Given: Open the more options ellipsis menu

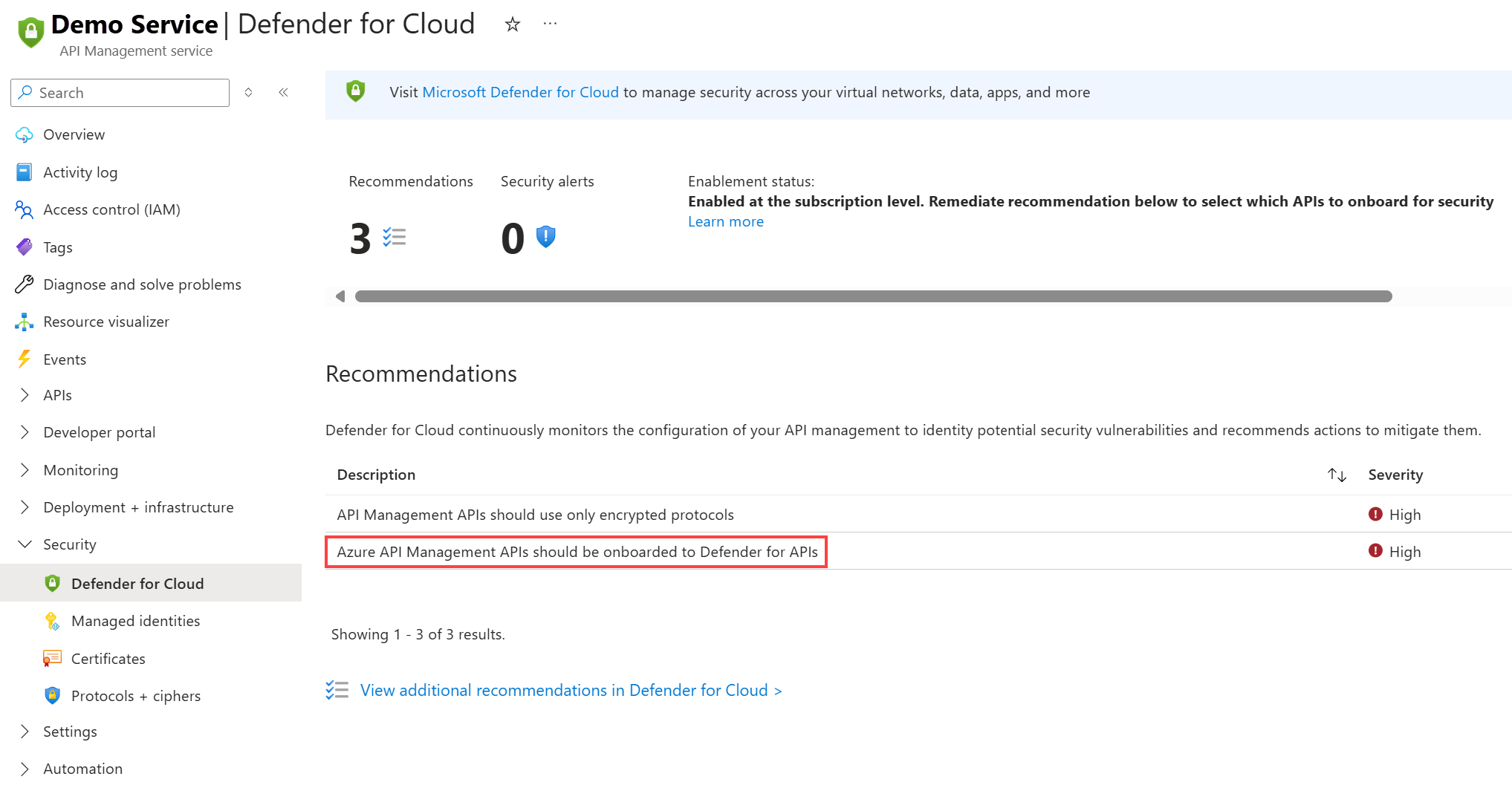Looking at the screenshot, I should (x=550, y=24).
